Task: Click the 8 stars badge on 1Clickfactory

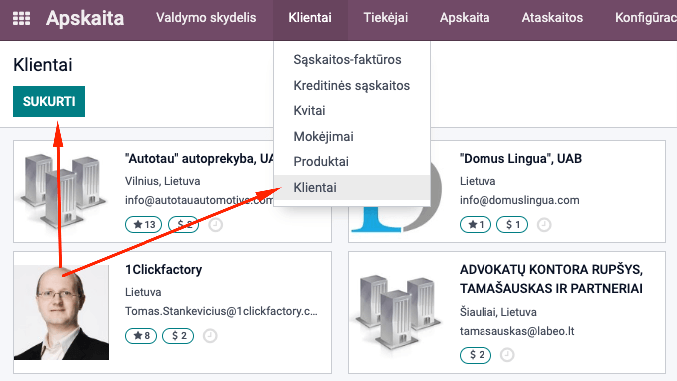Action: pyautogui.click(x=141, y=336)
